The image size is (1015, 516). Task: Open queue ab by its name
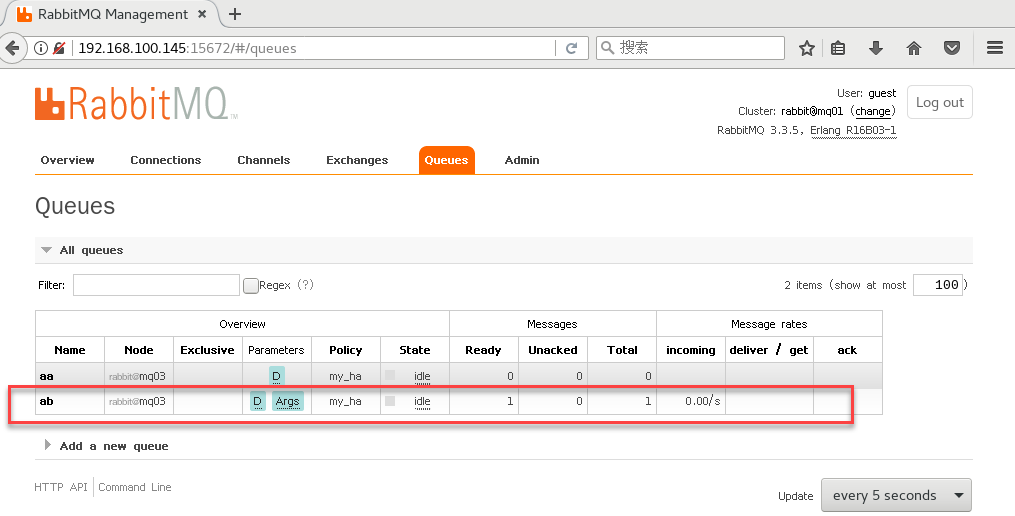pyautogui.click(x=47, y=401)
